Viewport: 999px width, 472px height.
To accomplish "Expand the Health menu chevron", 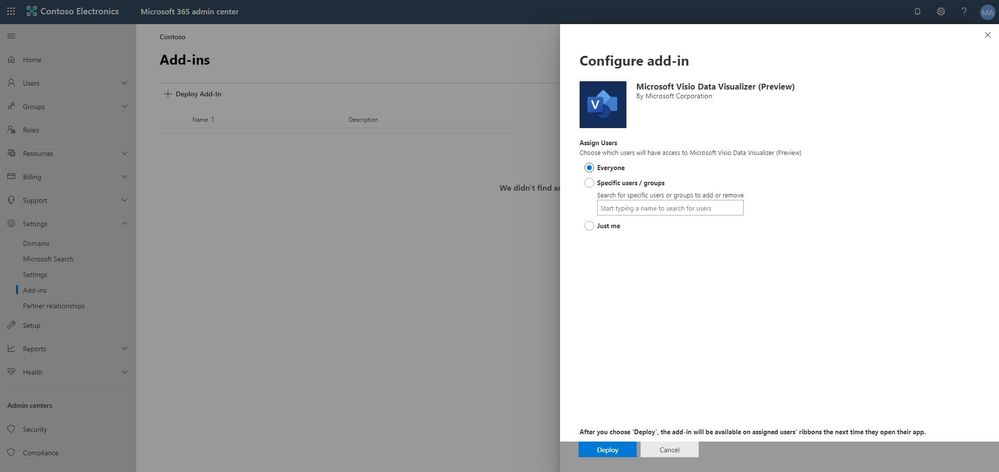I will point(124,372).
